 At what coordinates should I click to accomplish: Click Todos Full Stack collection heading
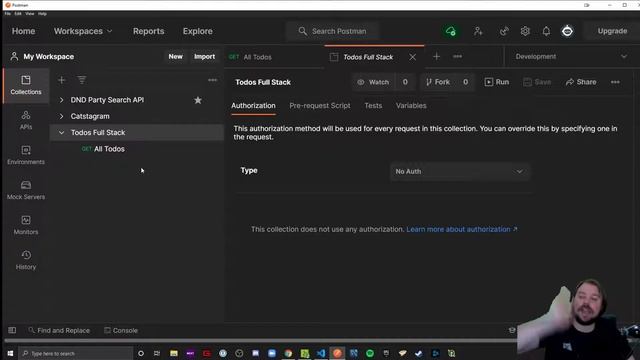[x=263, y=82]
